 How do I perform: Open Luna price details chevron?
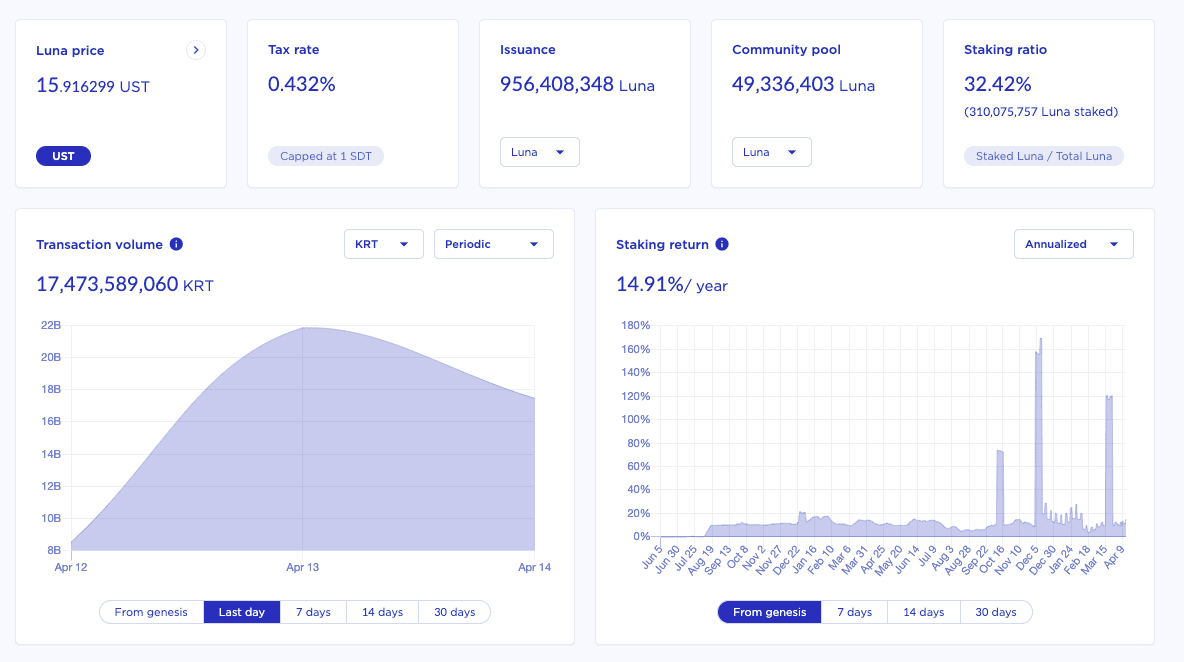tap(196, 50)
